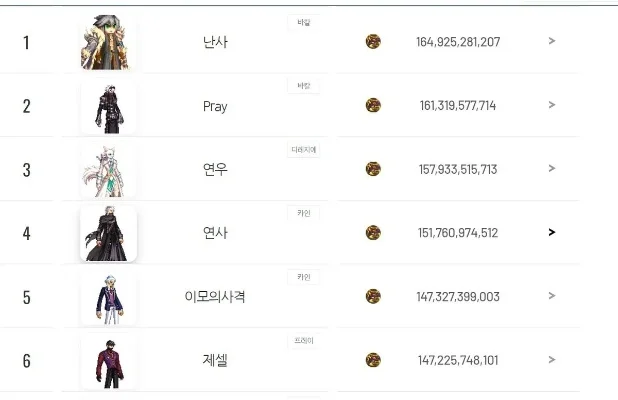Click the character name 제셀
The width and height of the screenshot is (618, 400).
click(x=215, y=360)
